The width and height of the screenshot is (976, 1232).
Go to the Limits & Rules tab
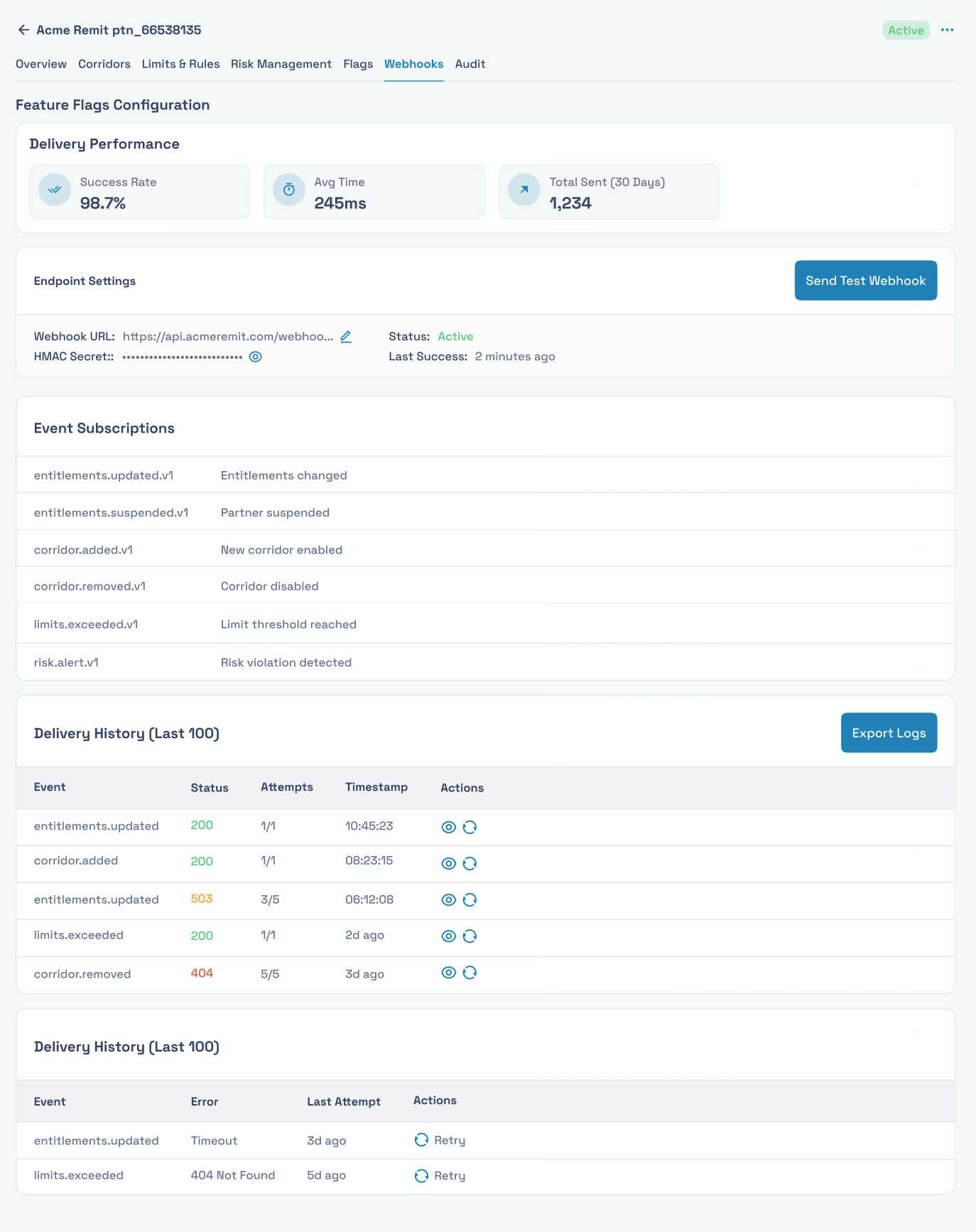[180, 64]
